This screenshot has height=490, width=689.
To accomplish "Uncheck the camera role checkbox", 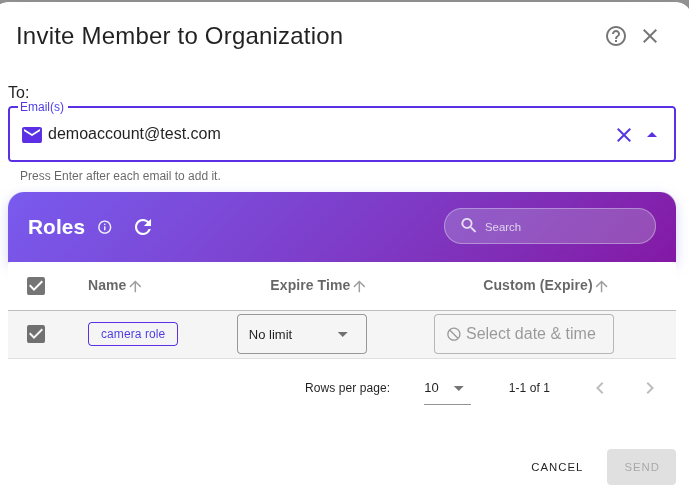I will click(36, 334).
